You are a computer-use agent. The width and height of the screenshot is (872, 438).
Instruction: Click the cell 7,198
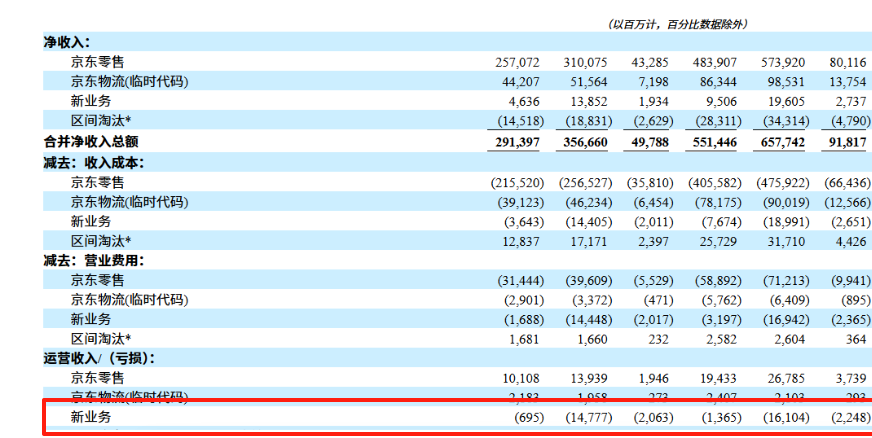(x=653, y=82)
